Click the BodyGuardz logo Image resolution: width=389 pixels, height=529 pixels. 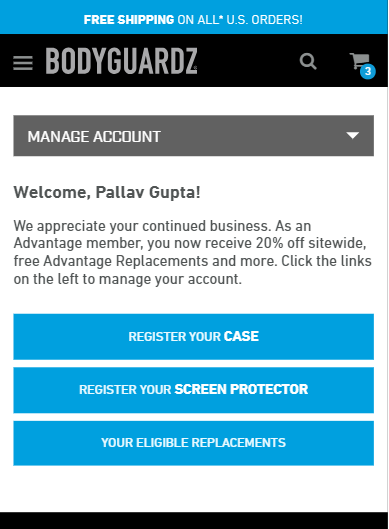click(121, 61)
